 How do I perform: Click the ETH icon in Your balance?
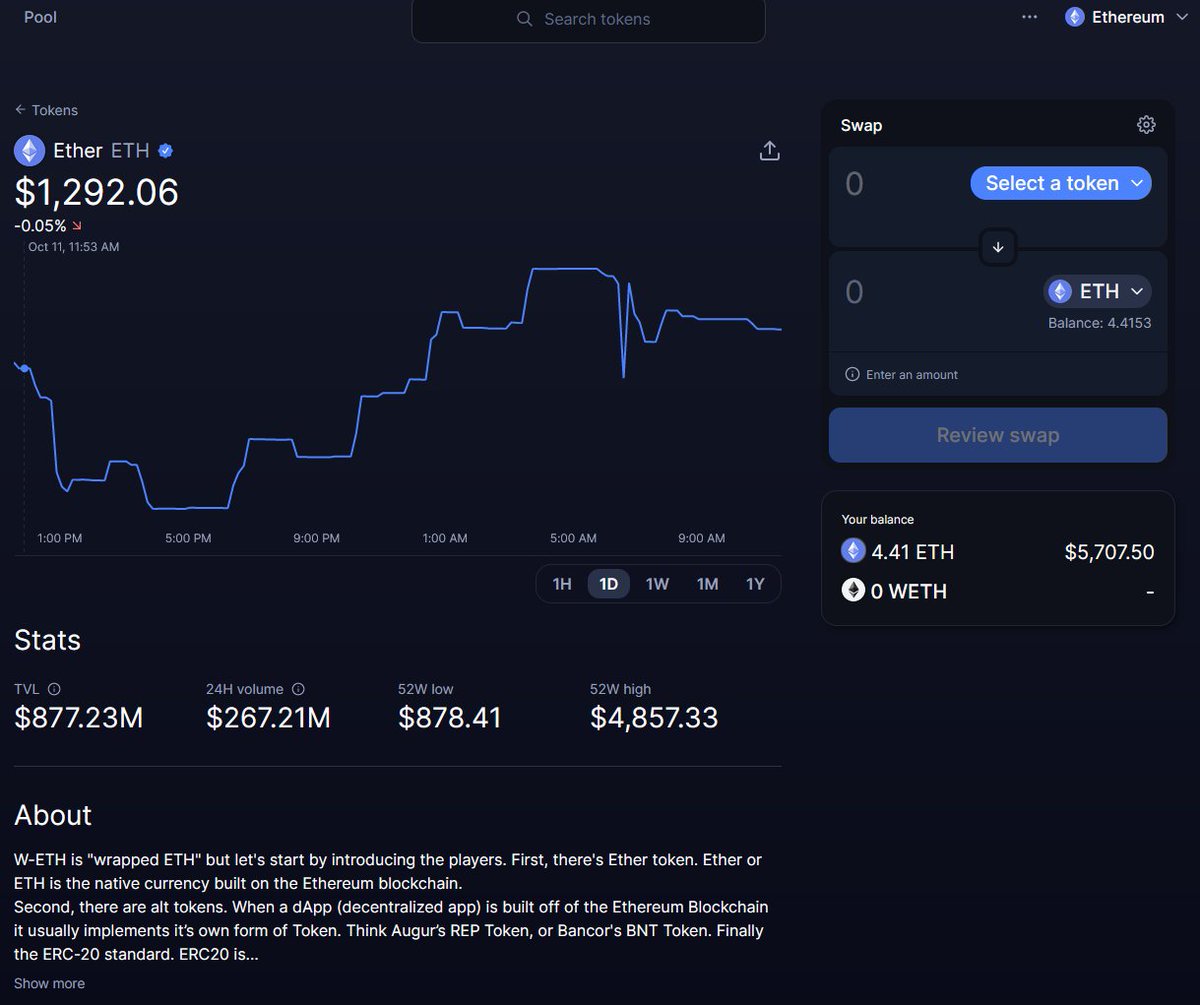pos(853,551)
